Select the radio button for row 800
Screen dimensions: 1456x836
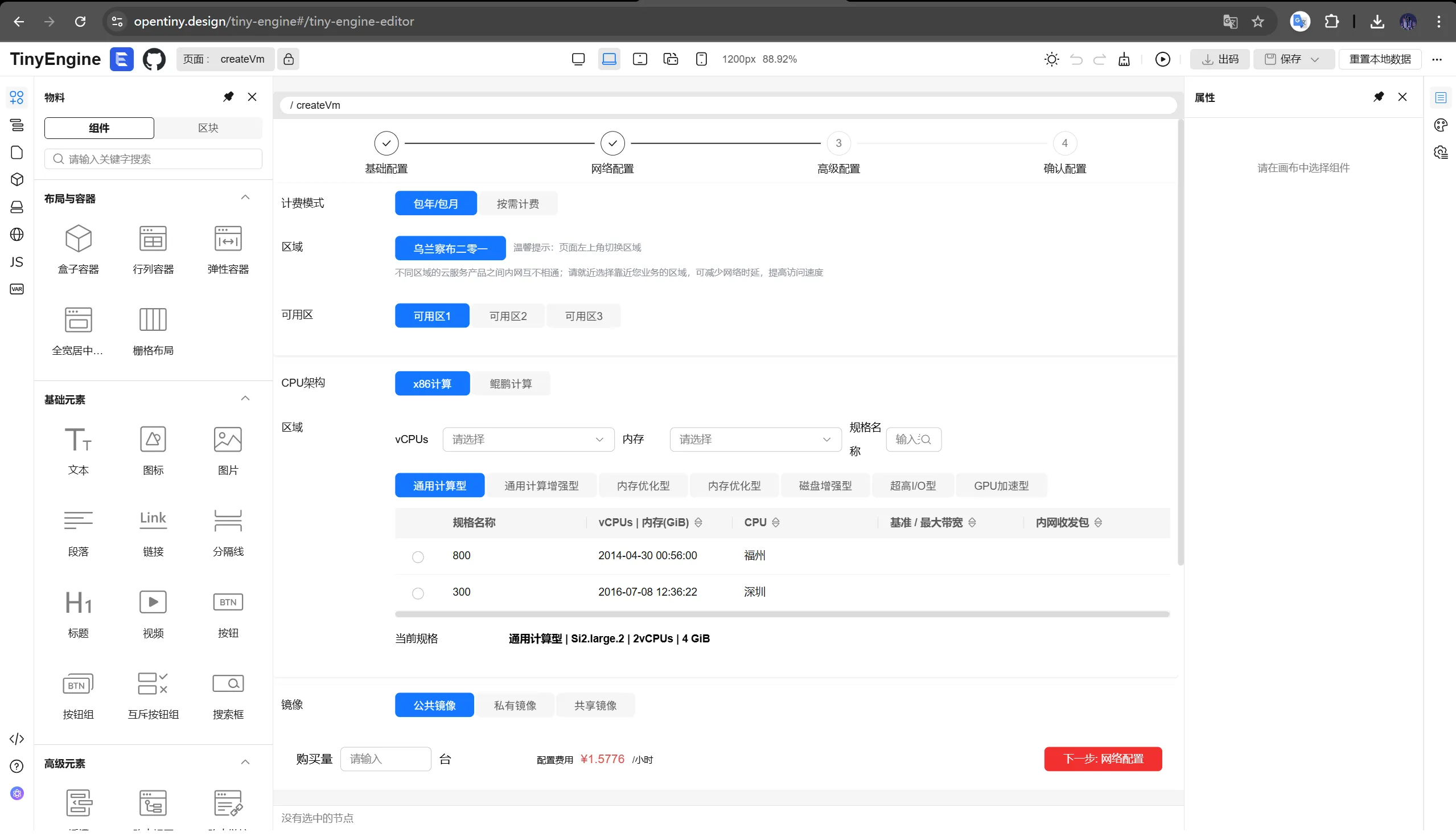[x=418, y=556]
